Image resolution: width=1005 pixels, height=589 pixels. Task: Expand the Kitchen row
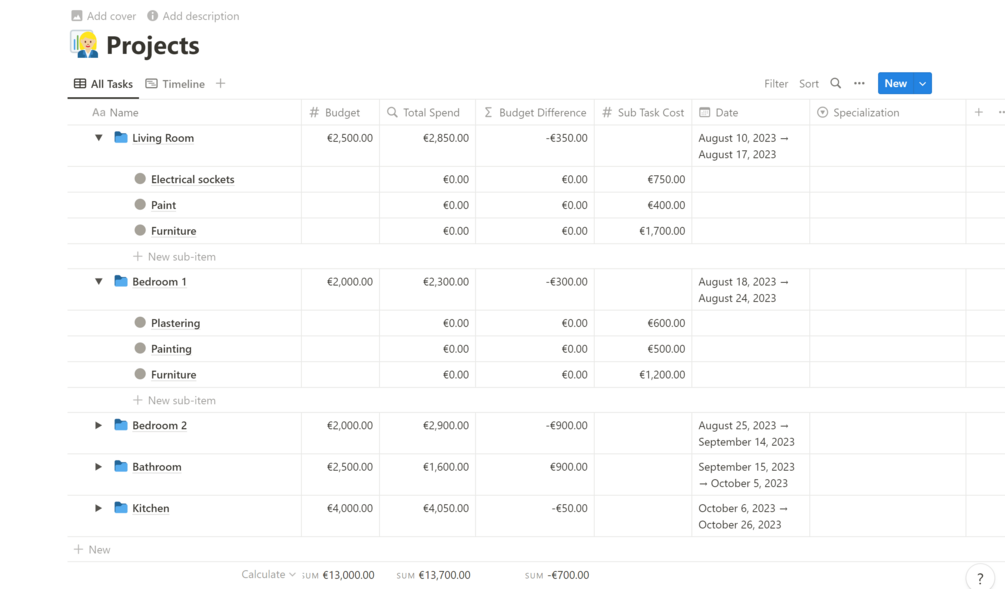pyautogui.click(x=98, y=507)
